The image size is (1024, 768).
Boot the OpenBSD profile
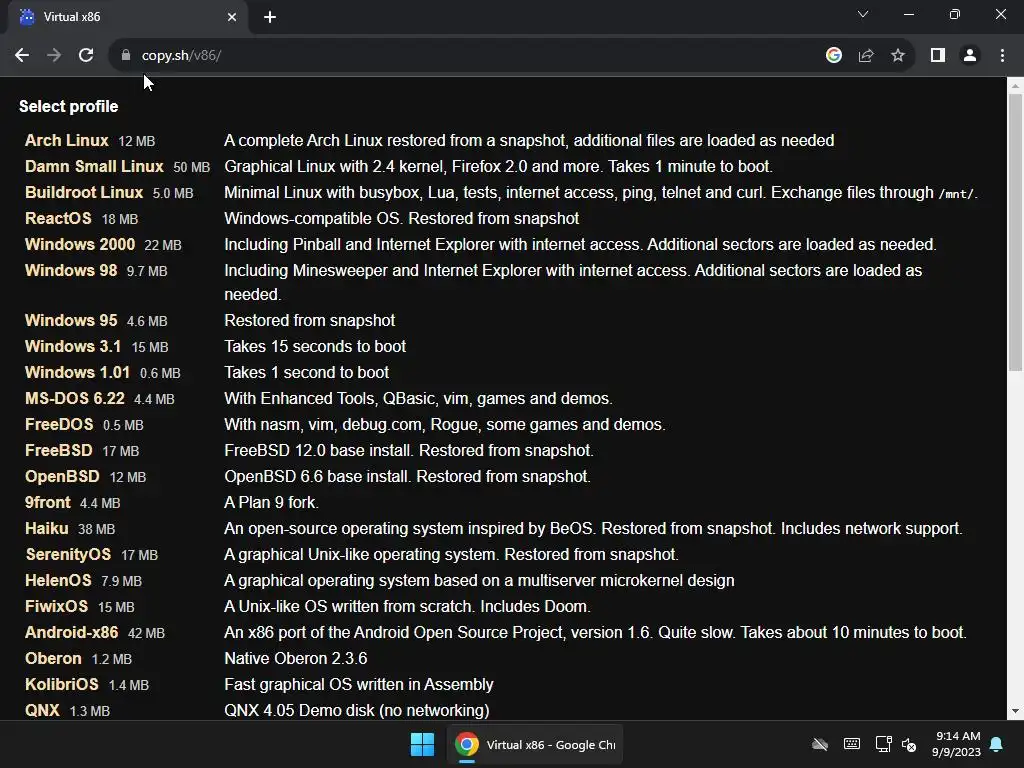click(62, 477)
